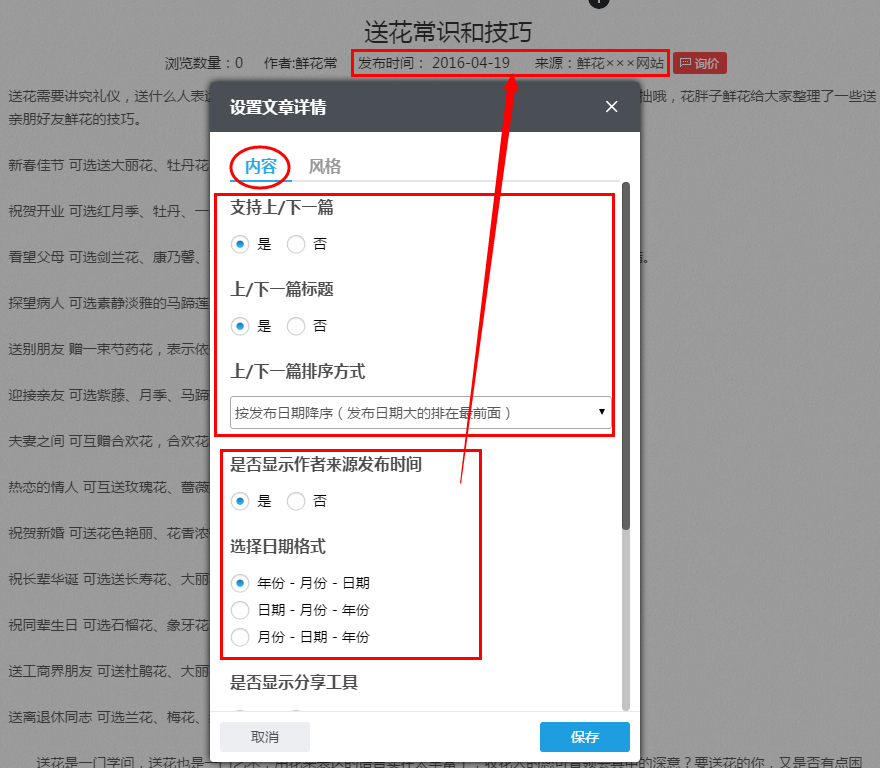The width and height of the screenshot is (880, 768).
Task: Click the black info icon above the title
Action: (597, 4)
